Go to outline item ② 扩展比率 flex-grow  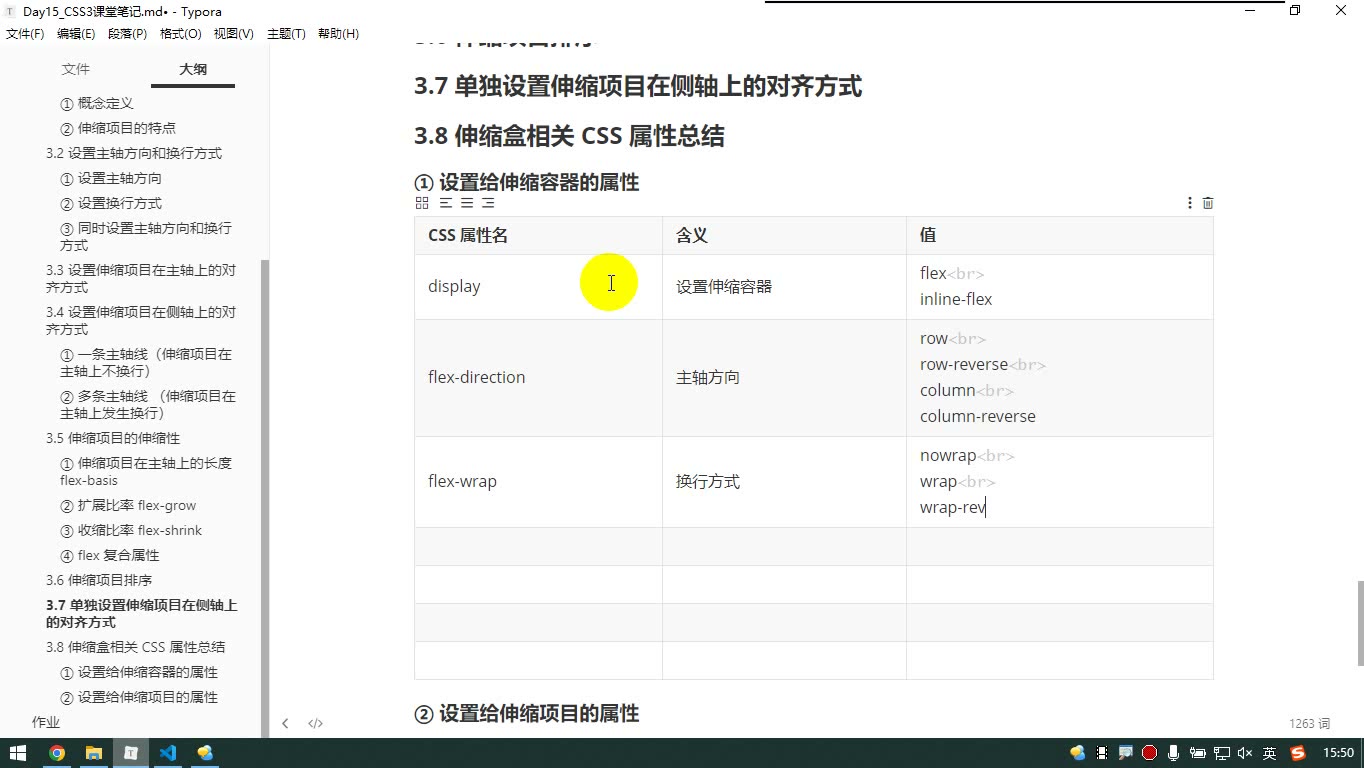pos(128,505)
